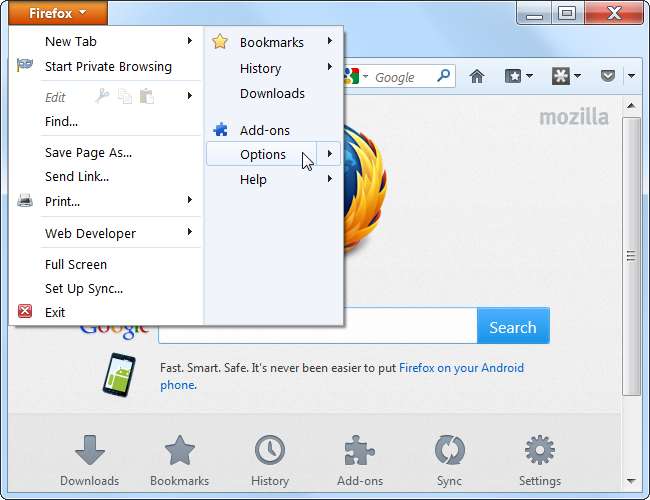Click the Google search engine icon
This screenshot has height=500, width=650.
[x=351, y=76]
